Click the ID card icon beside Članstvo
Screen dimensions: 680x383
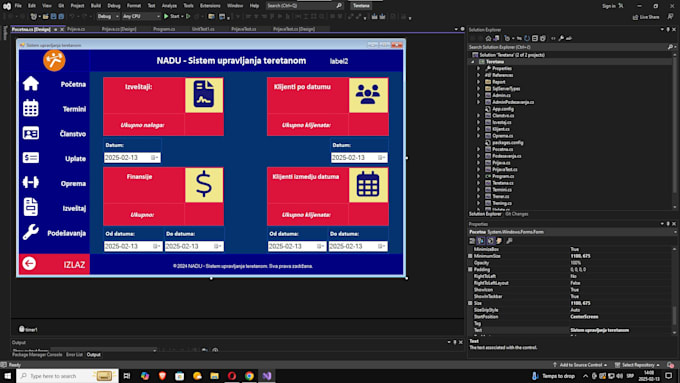click(31, 133)
